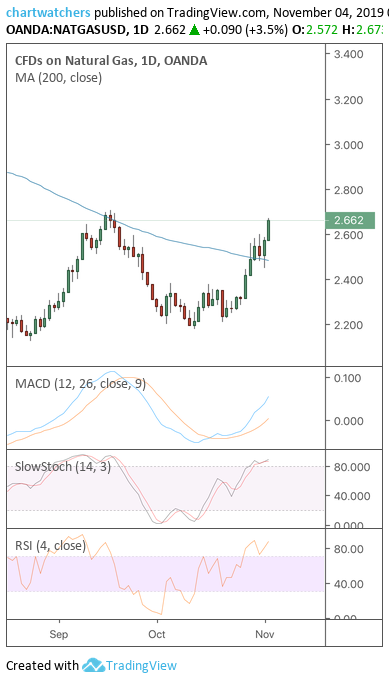This screenshot has width=389, height=683.
Task: Click the 3.000 price axis label
Action: pyautogui.click(x=348, y=145)
